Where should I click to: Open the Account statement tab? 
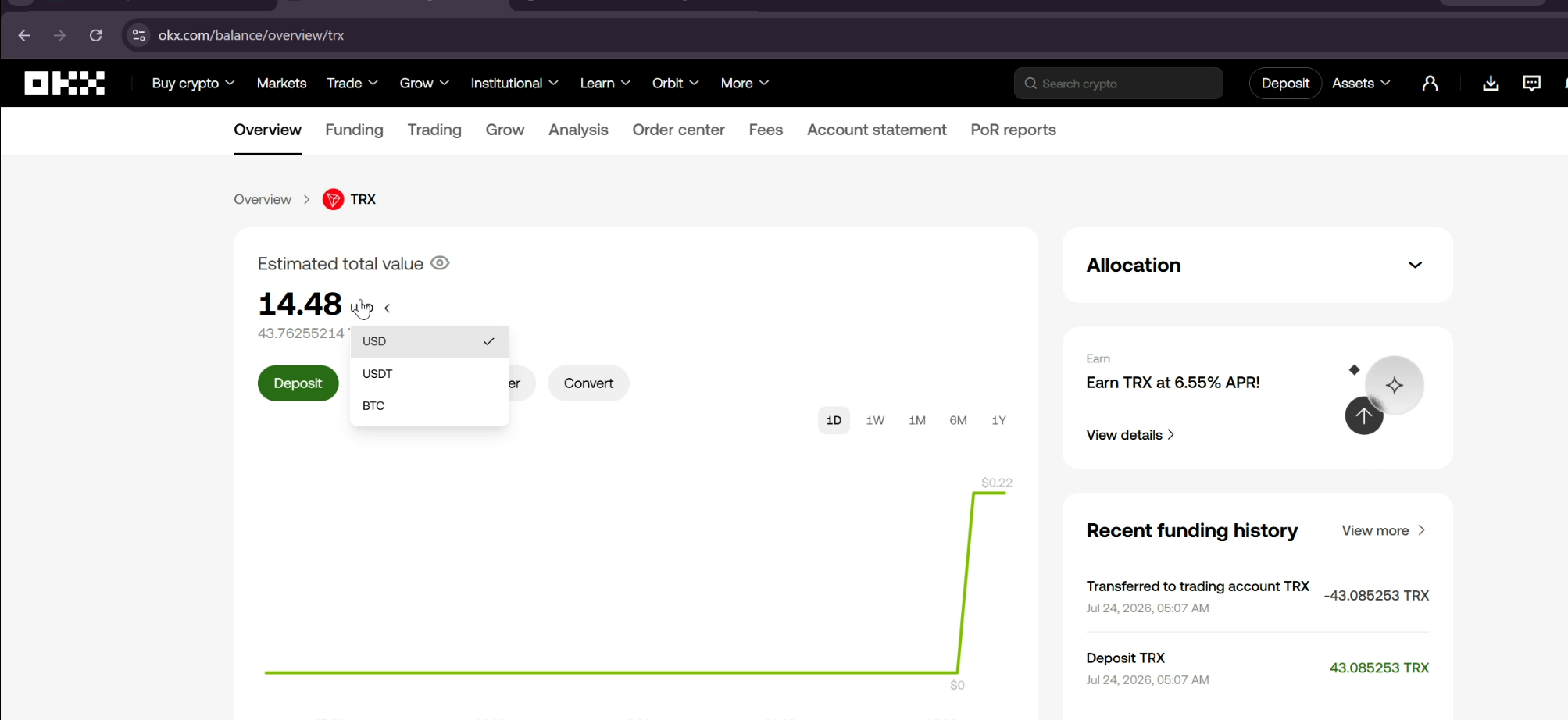pos(877,130)
